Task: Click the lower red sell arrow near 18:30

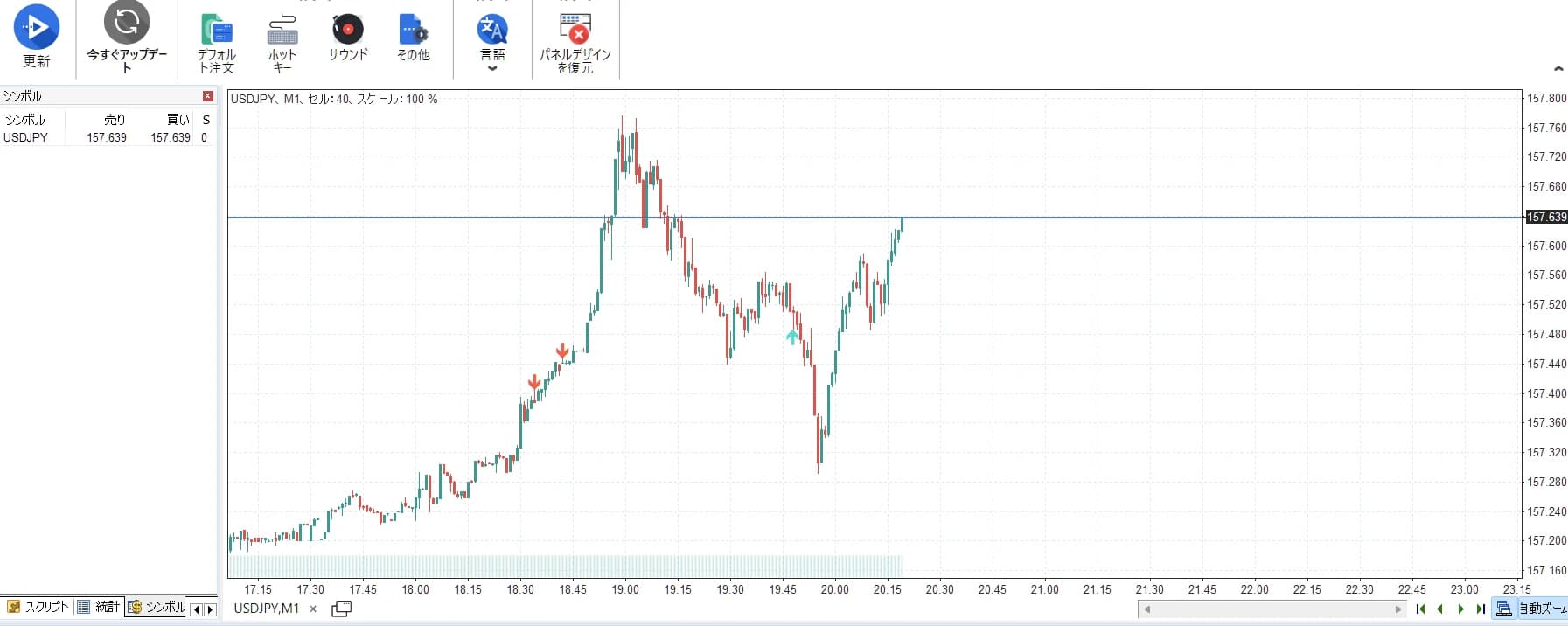Action: coord(534,382)
